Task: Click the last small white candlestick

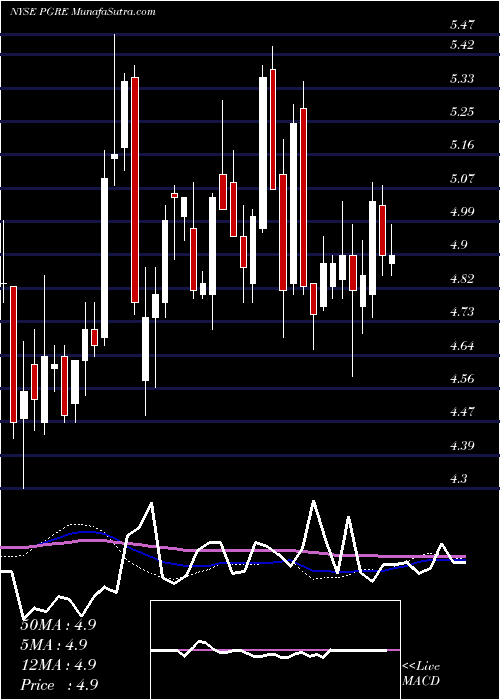Action: tap(392, 259)
